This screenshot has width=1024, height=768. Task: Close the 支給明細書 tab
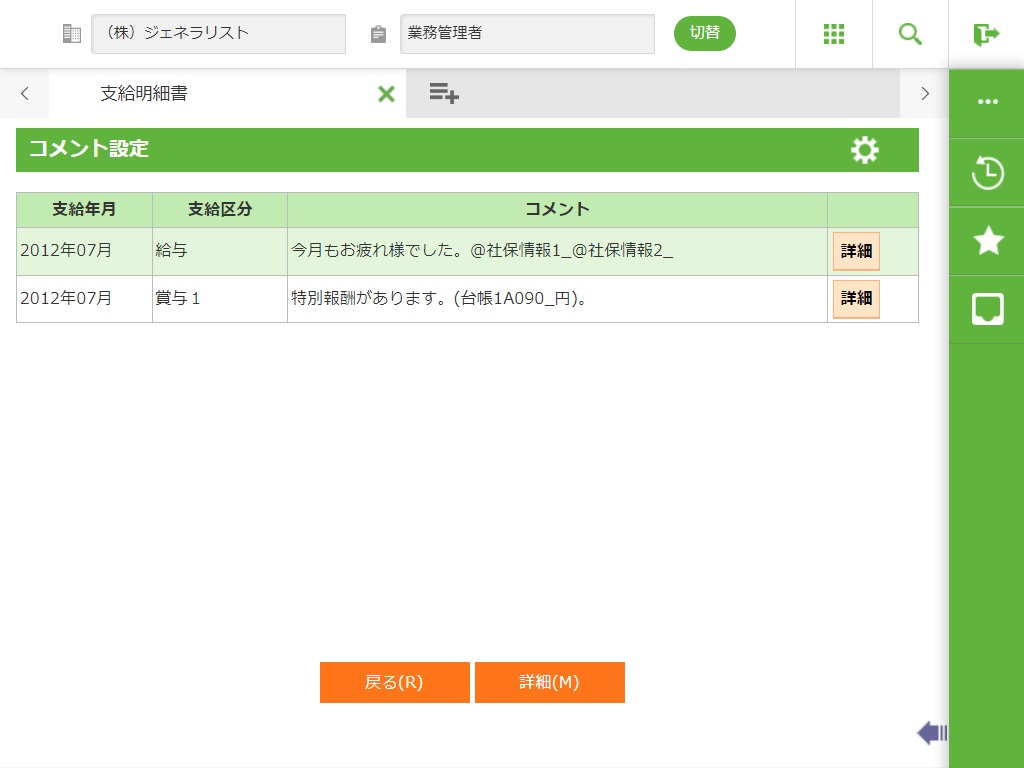click(x=386, y=94)
